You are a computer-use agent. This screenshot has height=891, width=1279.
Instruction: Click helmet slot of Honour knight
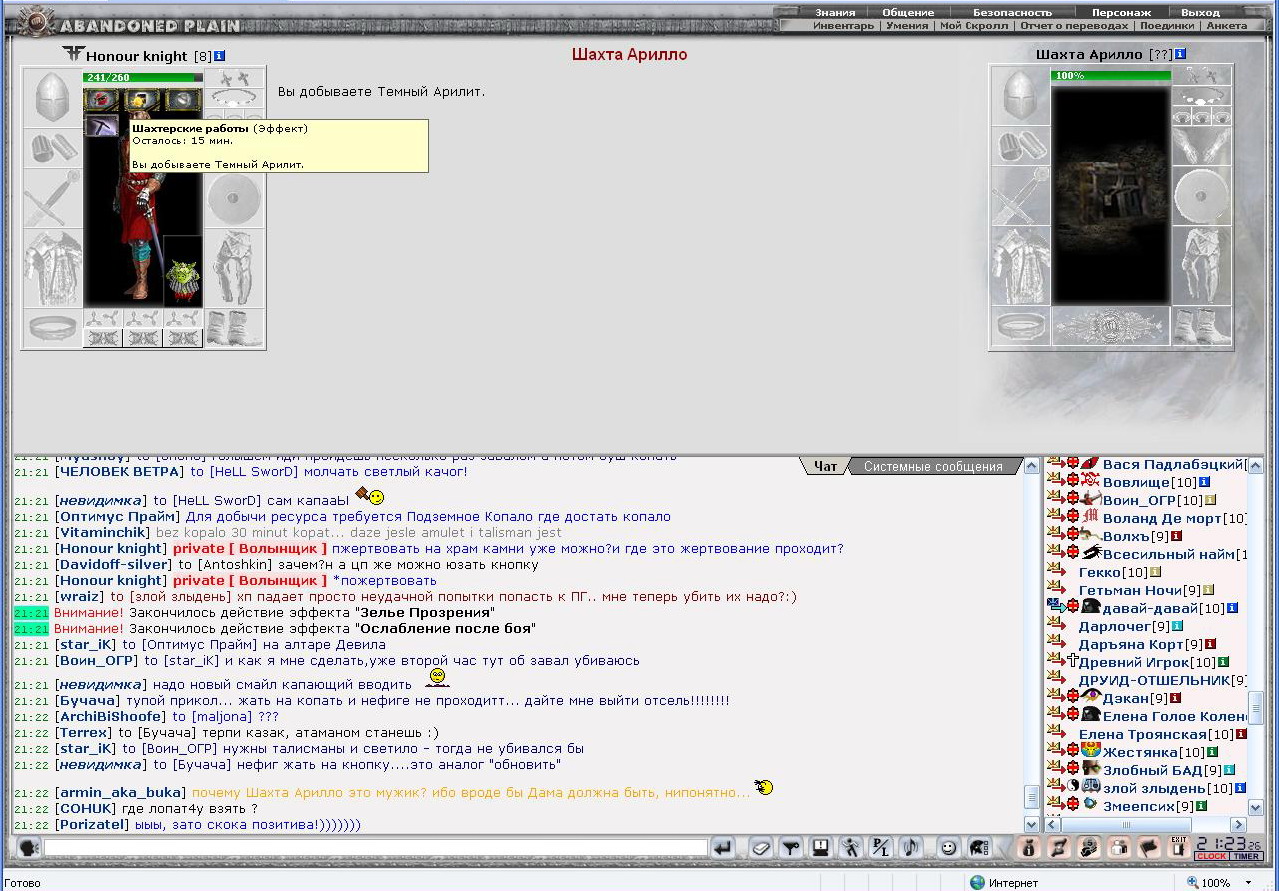[53, 96]
